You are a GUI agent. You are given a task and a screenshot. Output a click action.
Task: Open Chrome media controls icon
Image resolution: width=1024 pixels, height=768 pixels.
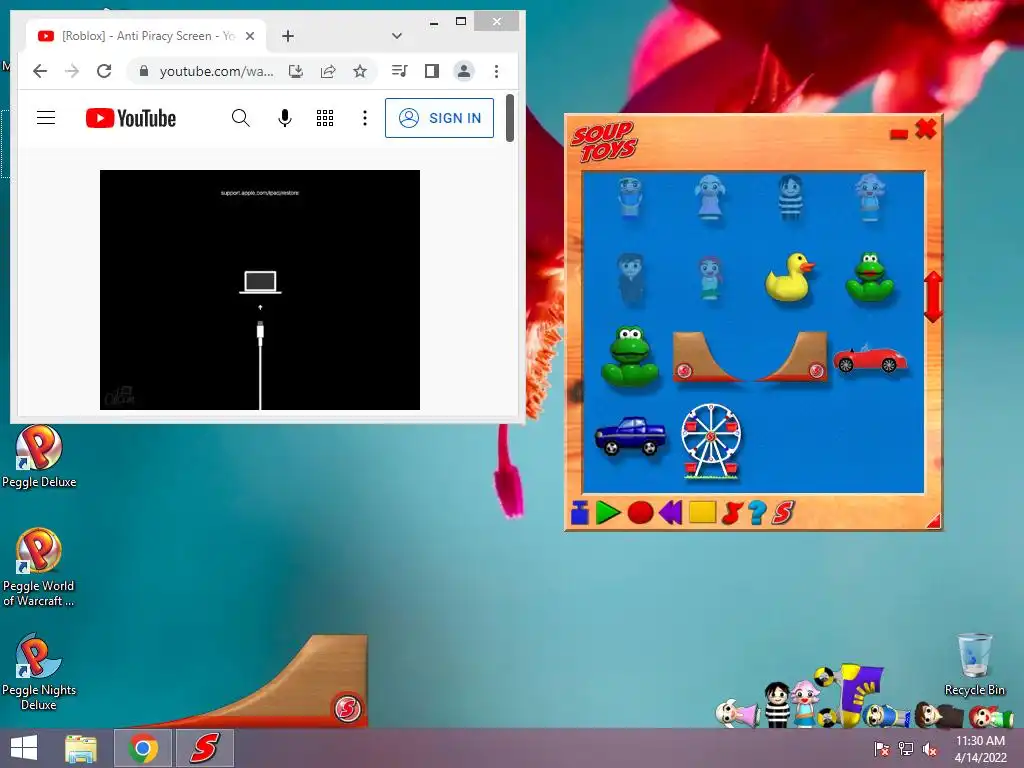click(400, 71)
